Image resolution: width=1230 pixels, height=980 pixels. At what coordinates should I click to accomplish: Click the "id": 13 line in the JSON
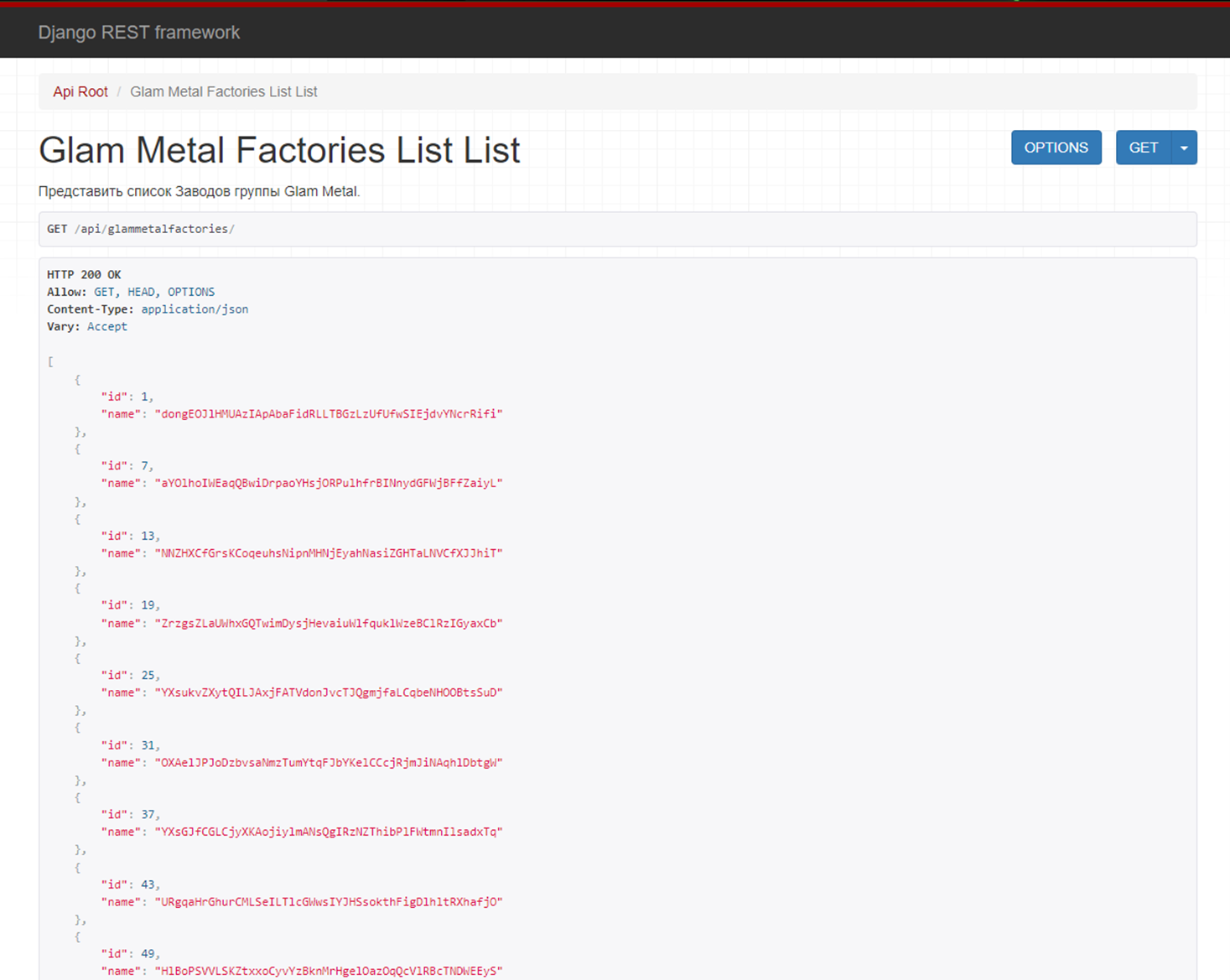pyautogui.click(x=131, y=536)
